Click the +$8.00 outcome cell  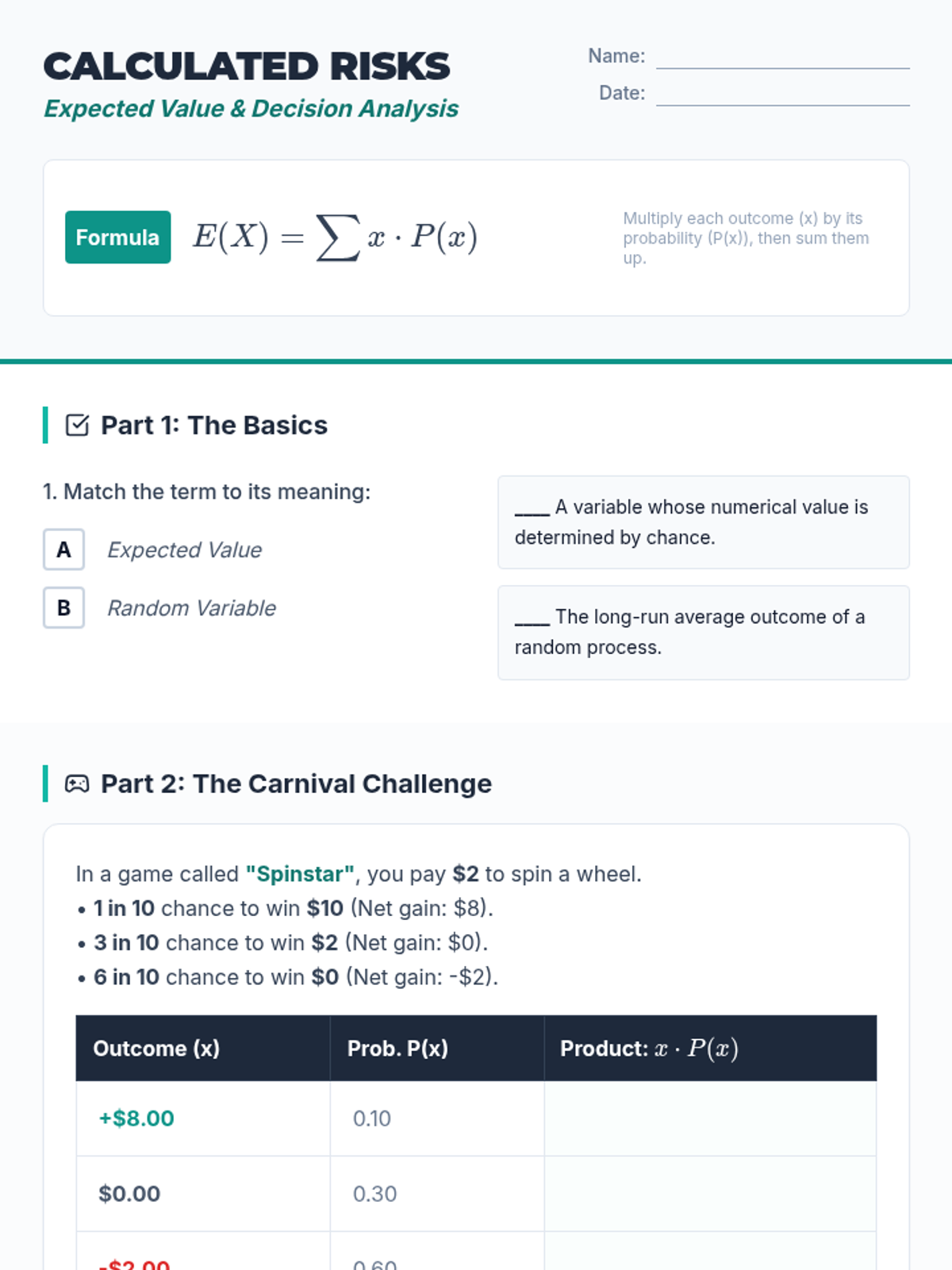click(136, 1118)
